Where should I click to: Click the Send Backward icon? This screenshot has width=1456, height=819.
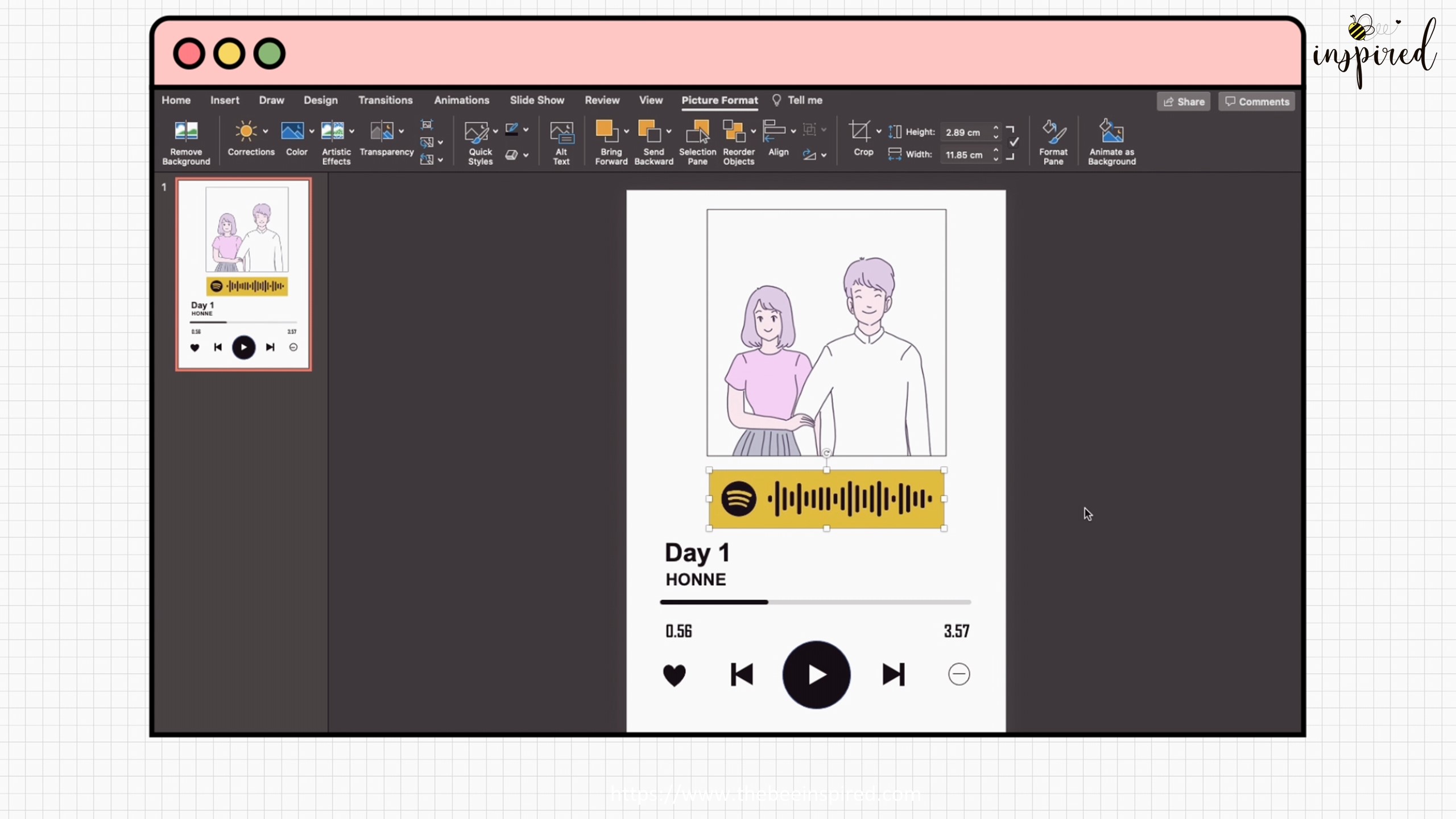click(x=650, y=131)
